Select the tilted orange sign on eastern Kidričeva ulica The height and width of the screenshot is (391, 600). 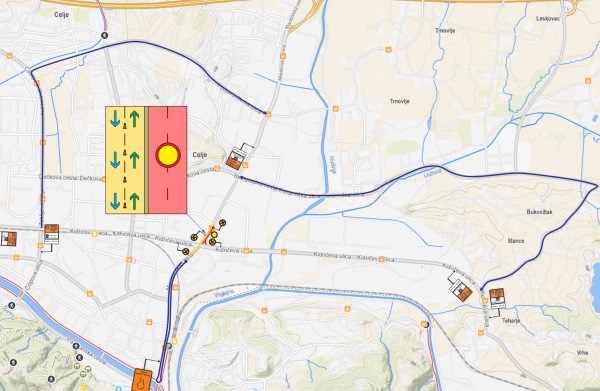[461, 290]
